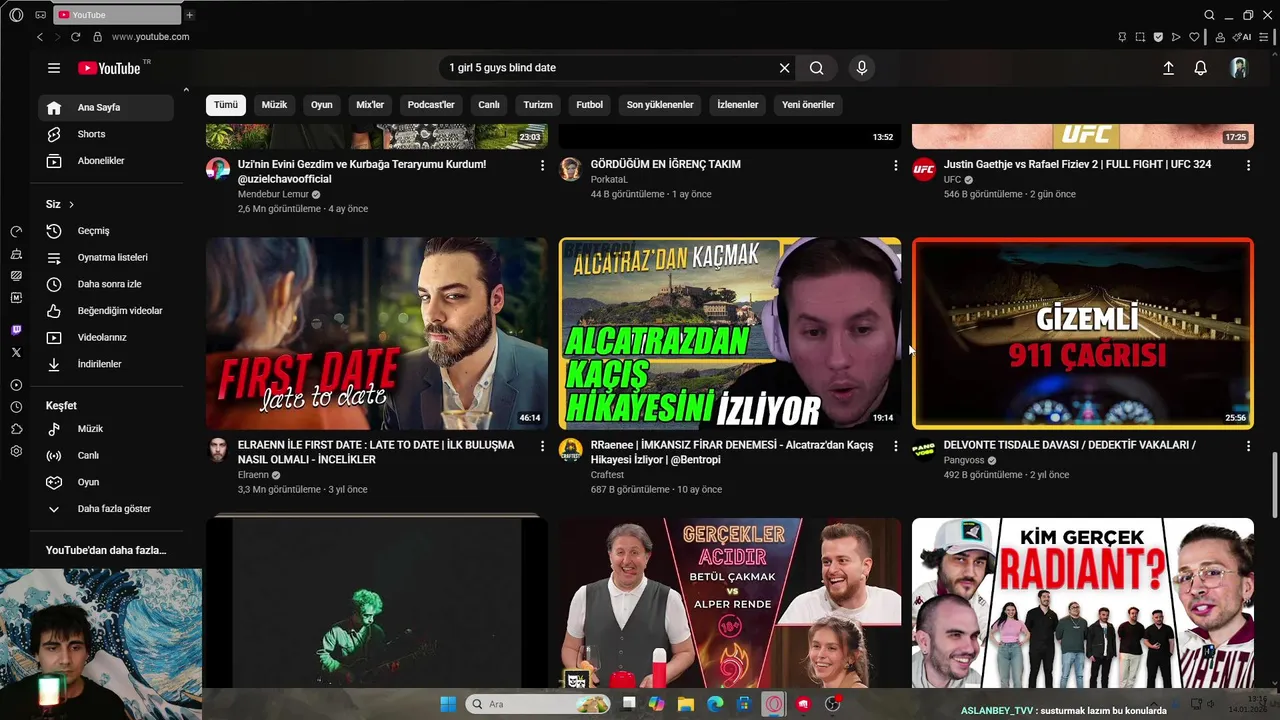Open the YouTube hamburger guide menu
Viewport: 1280px width, 720px height.
tap(54, 68)
